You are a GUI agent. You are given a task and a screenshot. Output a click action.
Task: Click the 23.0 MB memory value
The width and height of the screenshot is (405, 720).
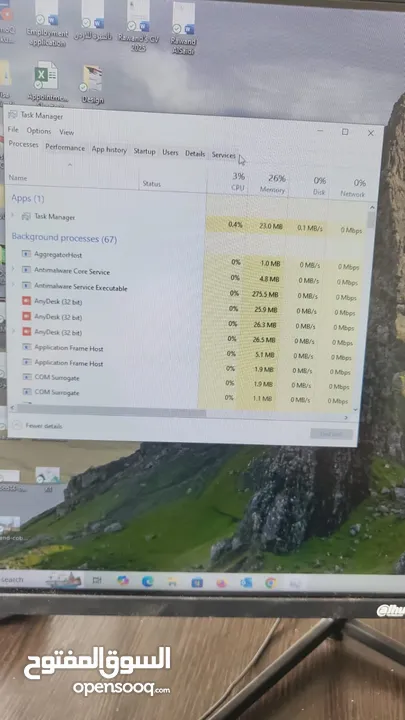(270, 226)
